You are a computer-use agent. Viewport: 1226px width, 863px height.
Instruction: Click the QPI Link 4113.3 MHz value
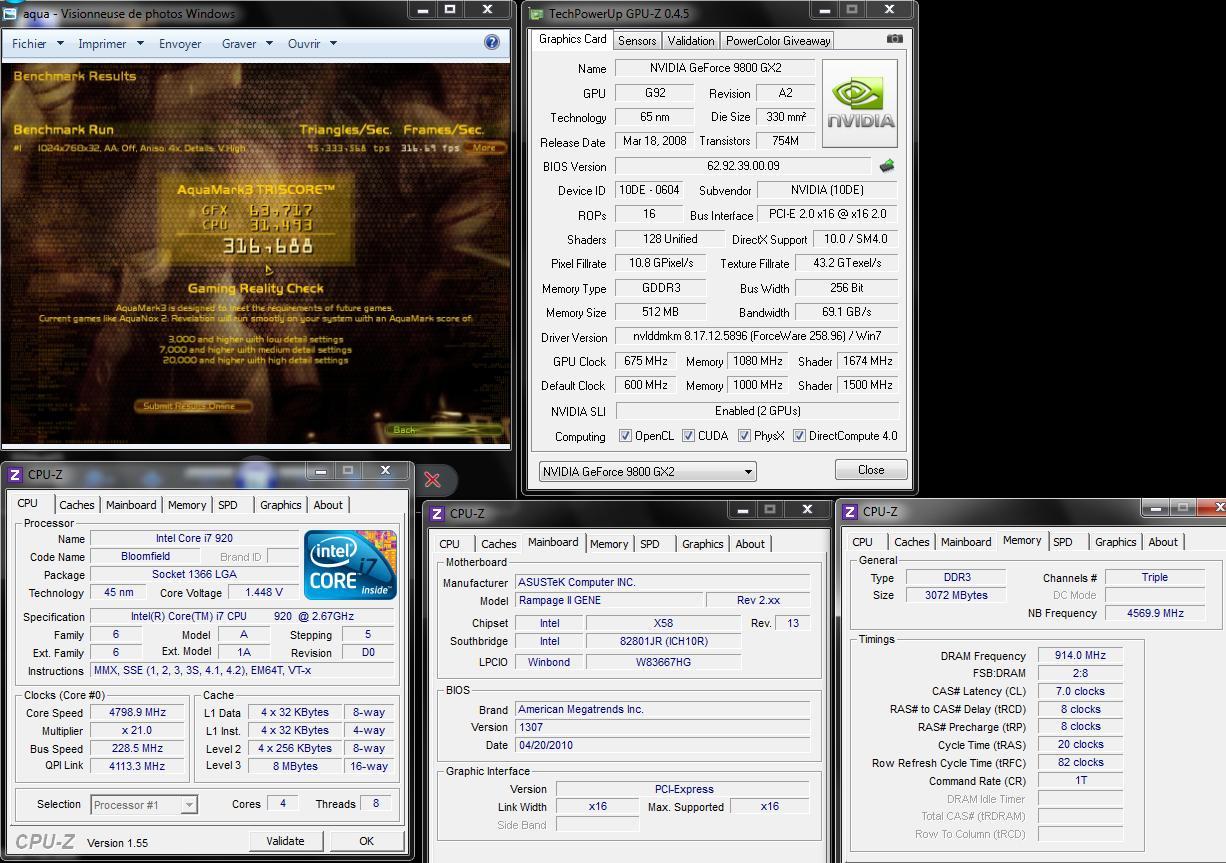(x=138, y=766)
